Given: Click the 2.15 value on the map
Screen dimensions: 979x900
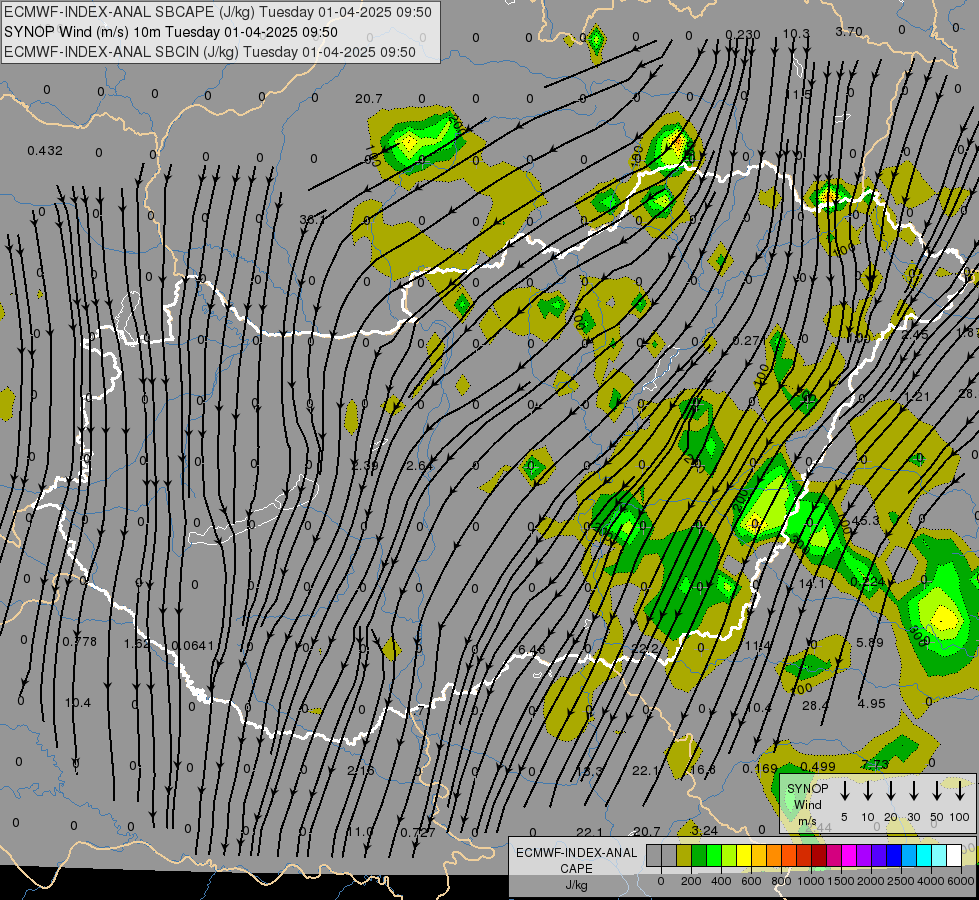Looking at the screenshot, I should pyautogui.click(x=361, y=770).
